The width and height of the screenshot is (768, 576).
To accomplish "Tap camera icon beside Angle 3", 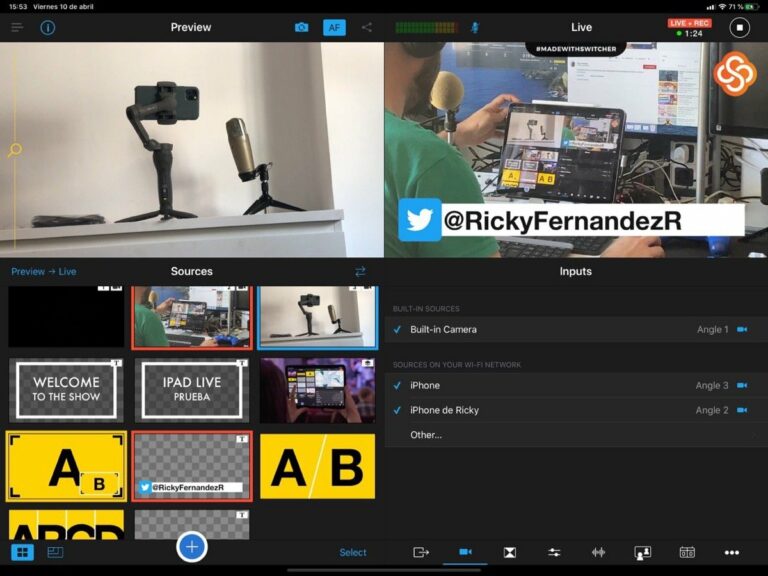I will 742,385.
